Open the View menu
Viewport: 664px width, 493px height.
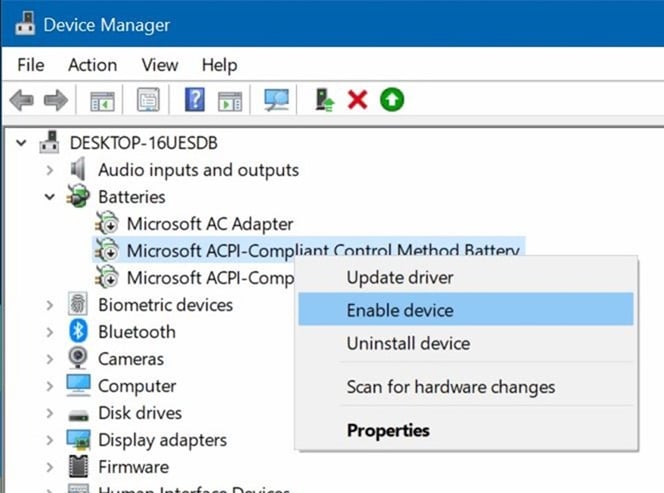tap(160, 65)
